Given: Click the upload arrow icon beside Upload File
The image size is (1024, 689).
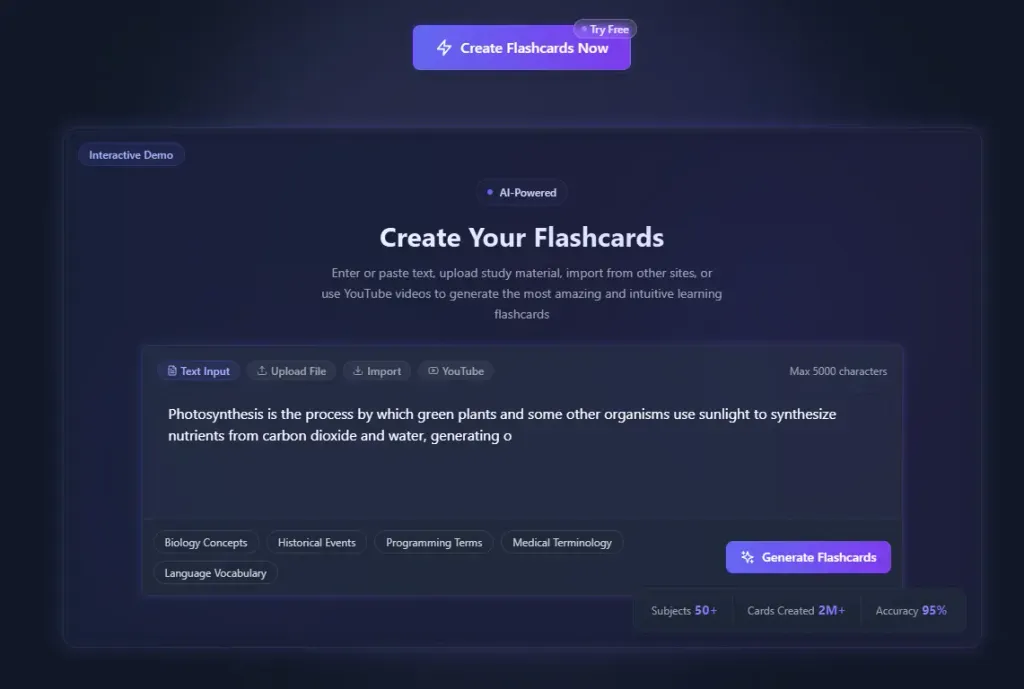Looking at the screenshot, I should pyautogui.click(x=262, y=371).
